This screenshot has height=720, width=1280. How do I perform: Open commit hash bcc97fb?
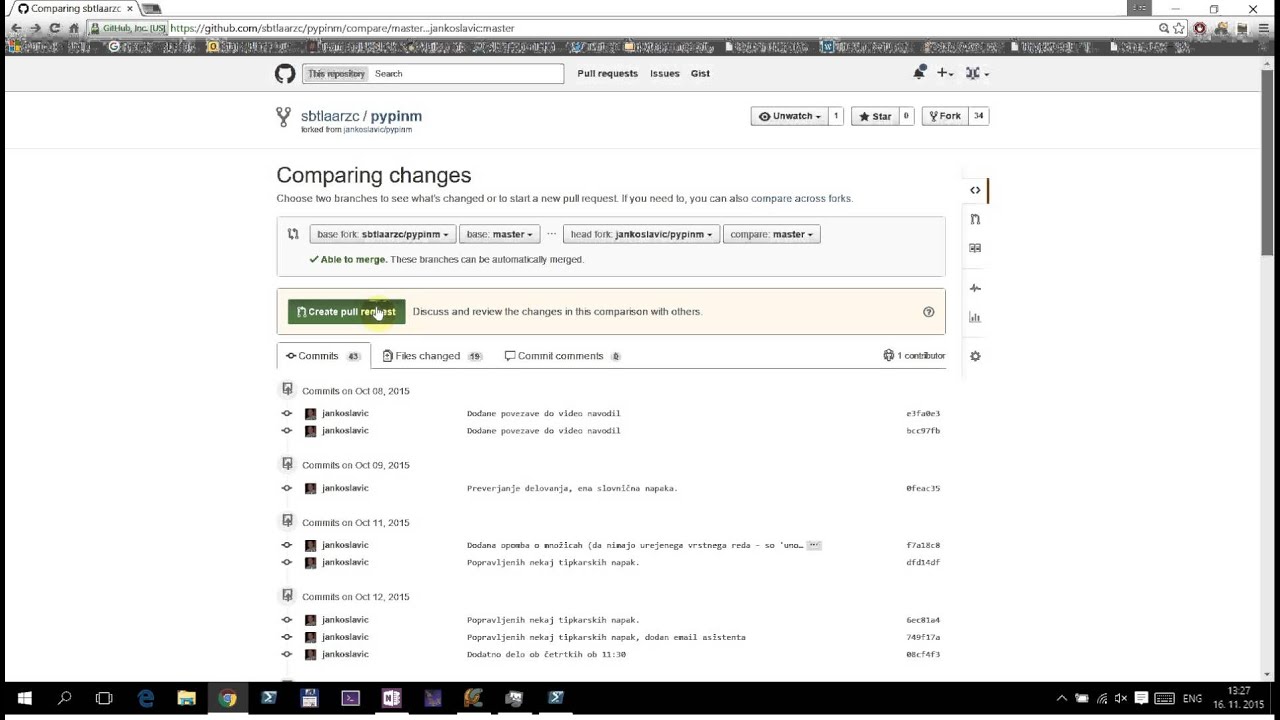[x=923, y=431]
